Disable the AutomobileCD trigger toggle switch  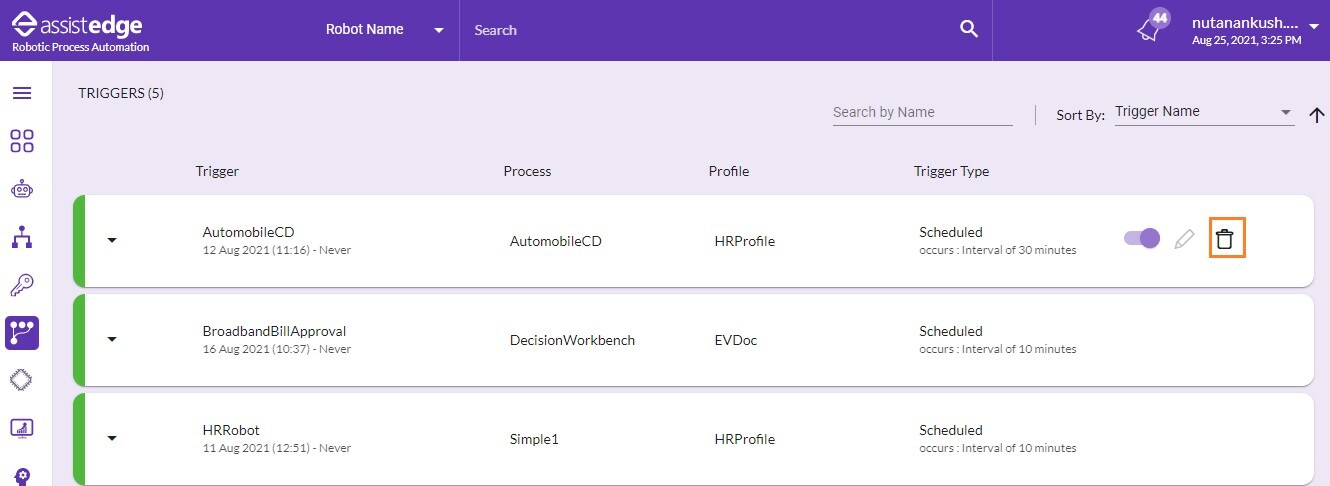1142,238
